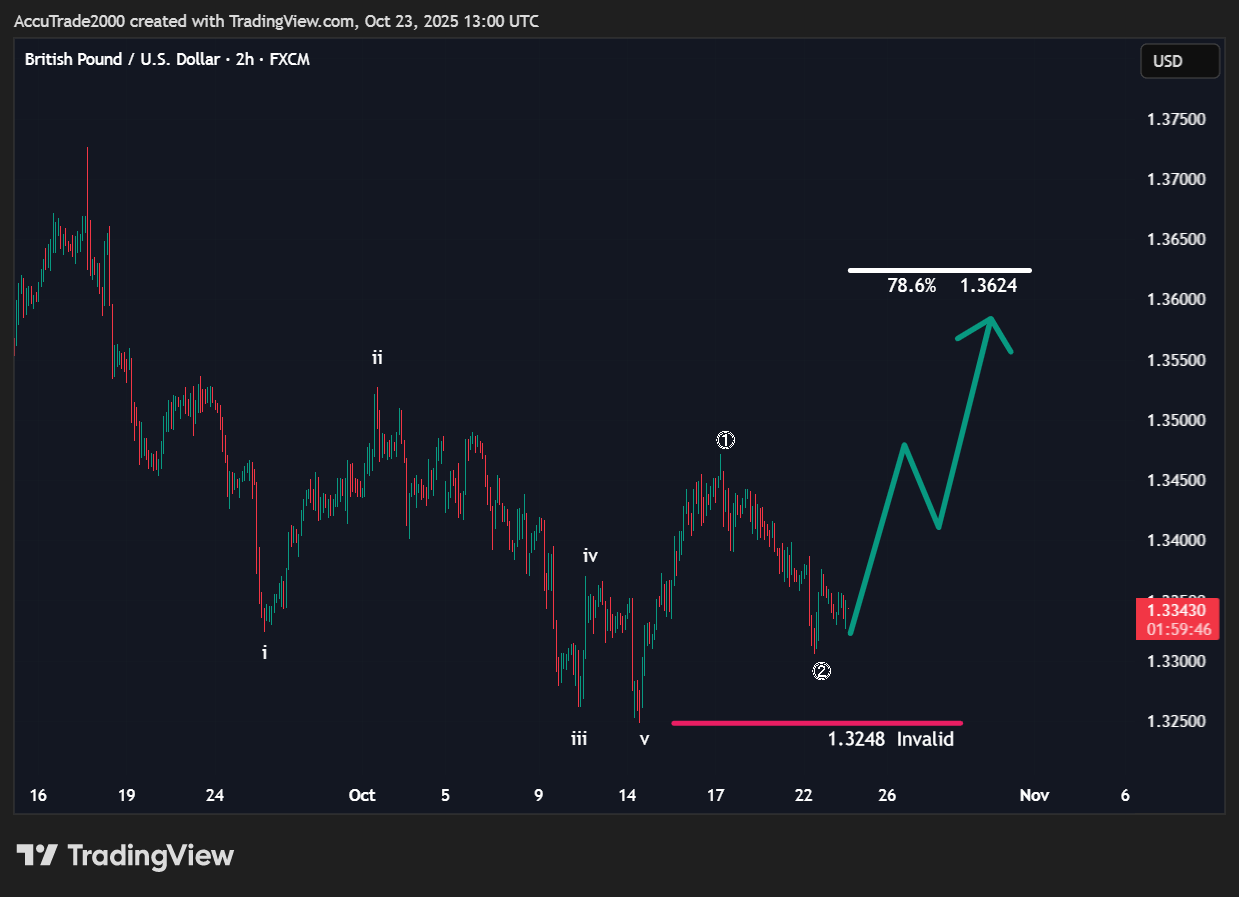The width and height of the screenshot is (1239, 897).
Task: Click the Oct date on time axis
Action: tap(362, 796)
